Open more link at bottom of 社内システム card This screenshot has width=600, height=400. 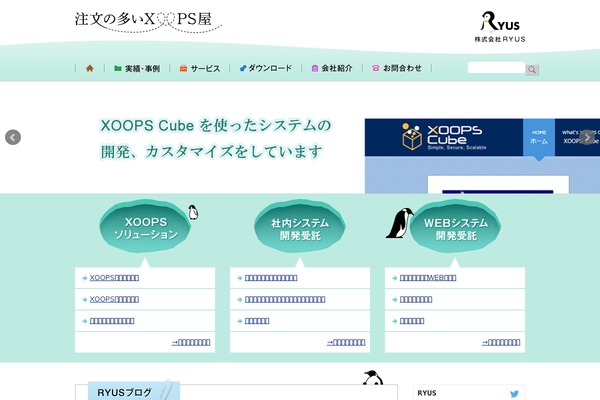pos(346,342)
